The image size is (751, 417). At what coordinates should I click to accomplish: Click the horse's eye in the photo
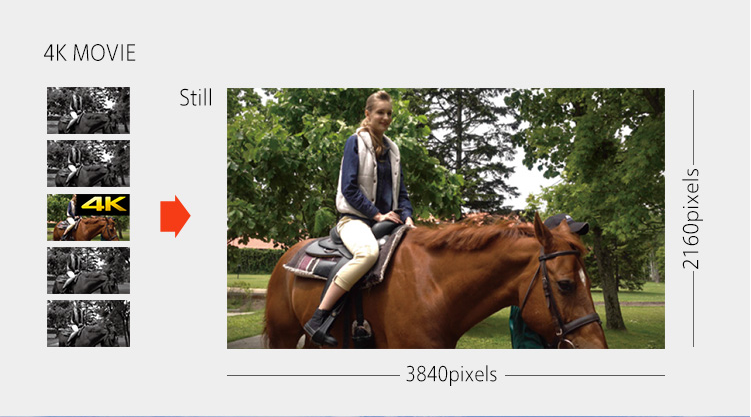[x=565, y=285]
